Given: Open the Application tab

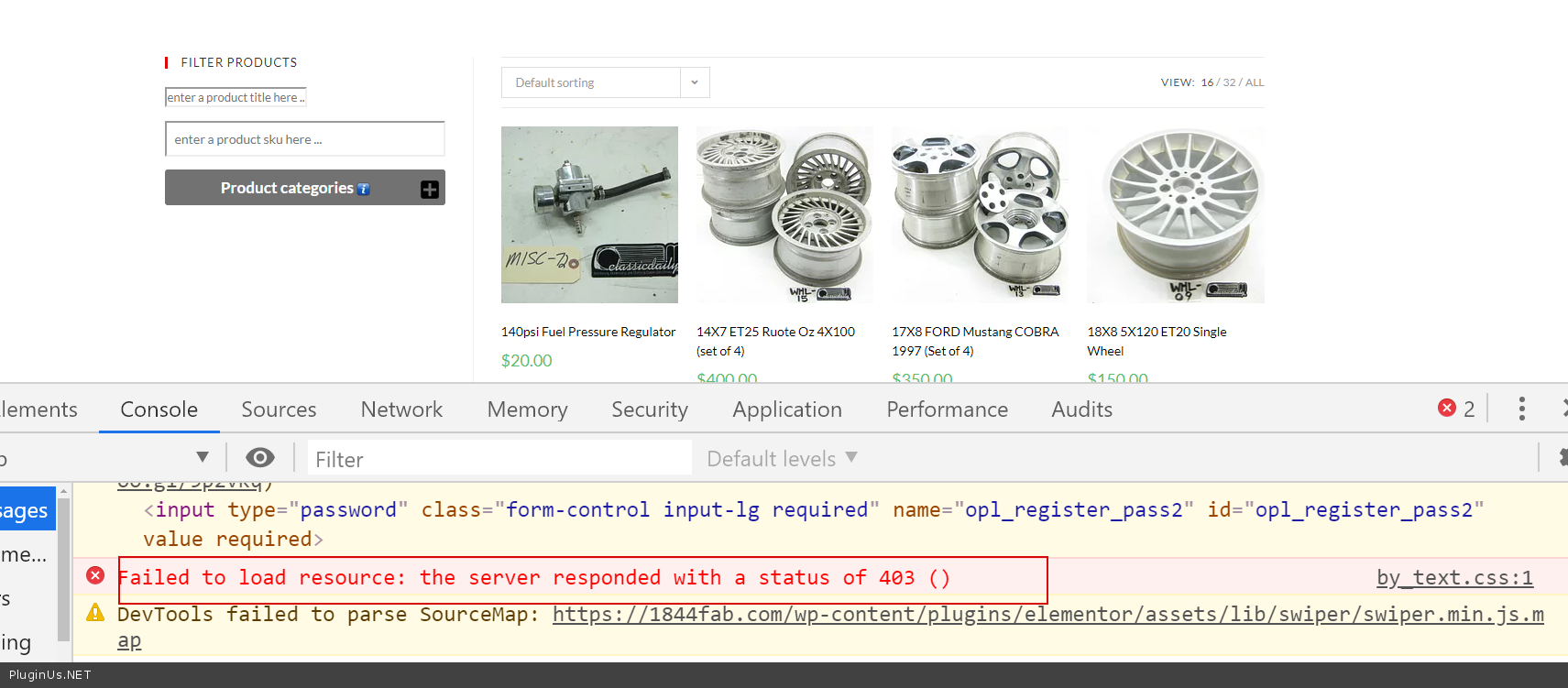Looking at the screenshot, I should coord(786,410).
